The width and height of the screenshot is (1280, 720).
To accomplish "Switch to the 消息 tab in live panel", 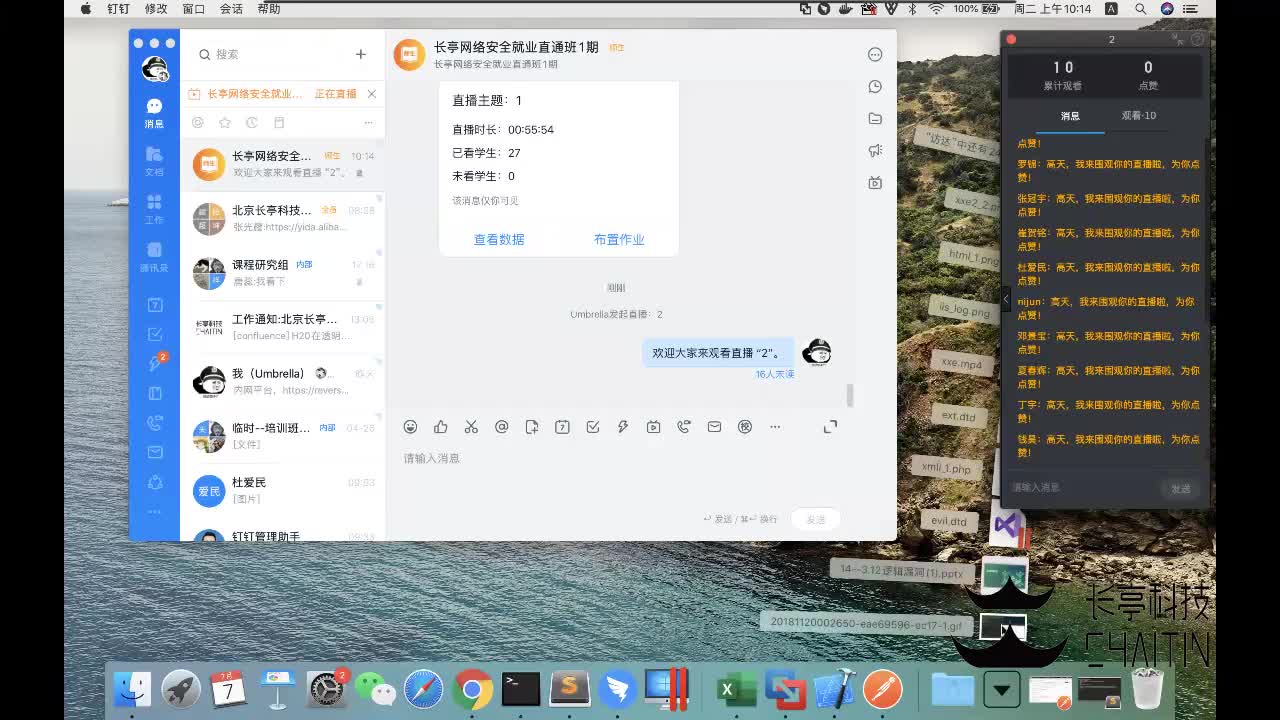I will (1070, 116).
